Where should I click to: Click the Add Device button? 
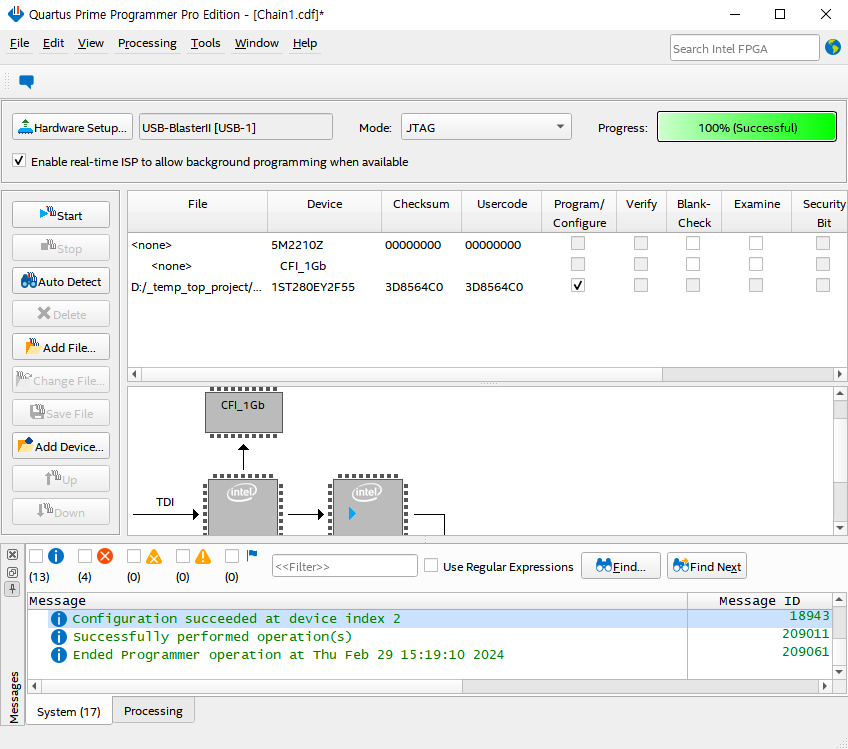pyautogui.click(x=61, y=446)
